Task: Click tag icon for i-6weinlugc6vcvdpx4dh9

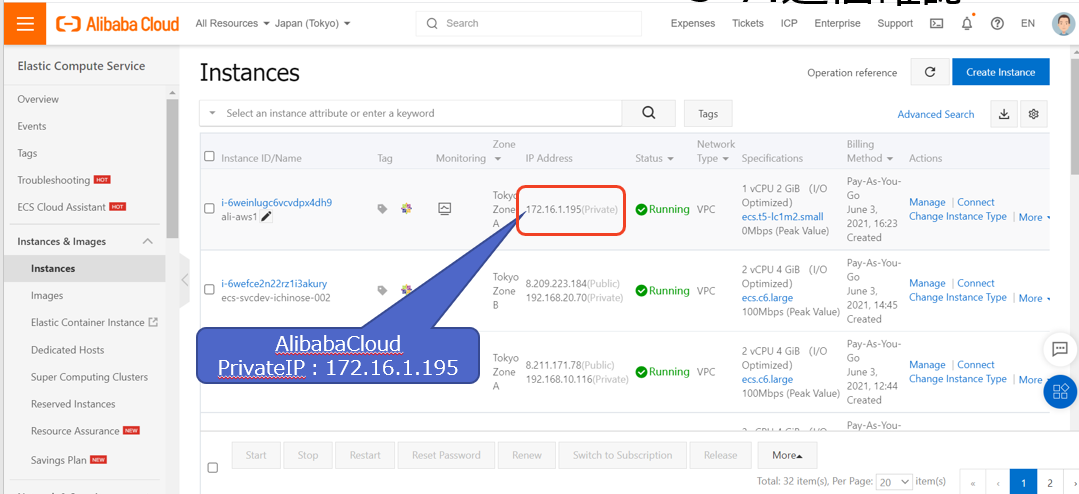Action: (382, 208)
